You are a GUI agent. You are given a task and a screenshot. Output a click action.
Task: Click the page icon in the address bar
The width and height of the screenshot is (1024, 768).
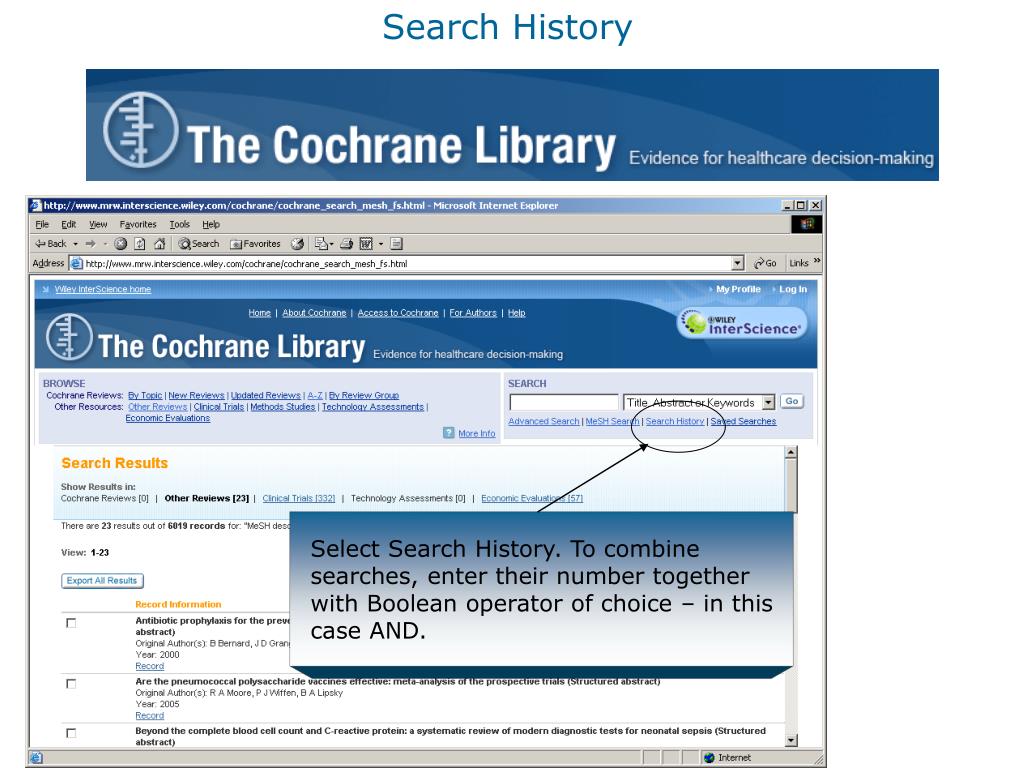76,263
